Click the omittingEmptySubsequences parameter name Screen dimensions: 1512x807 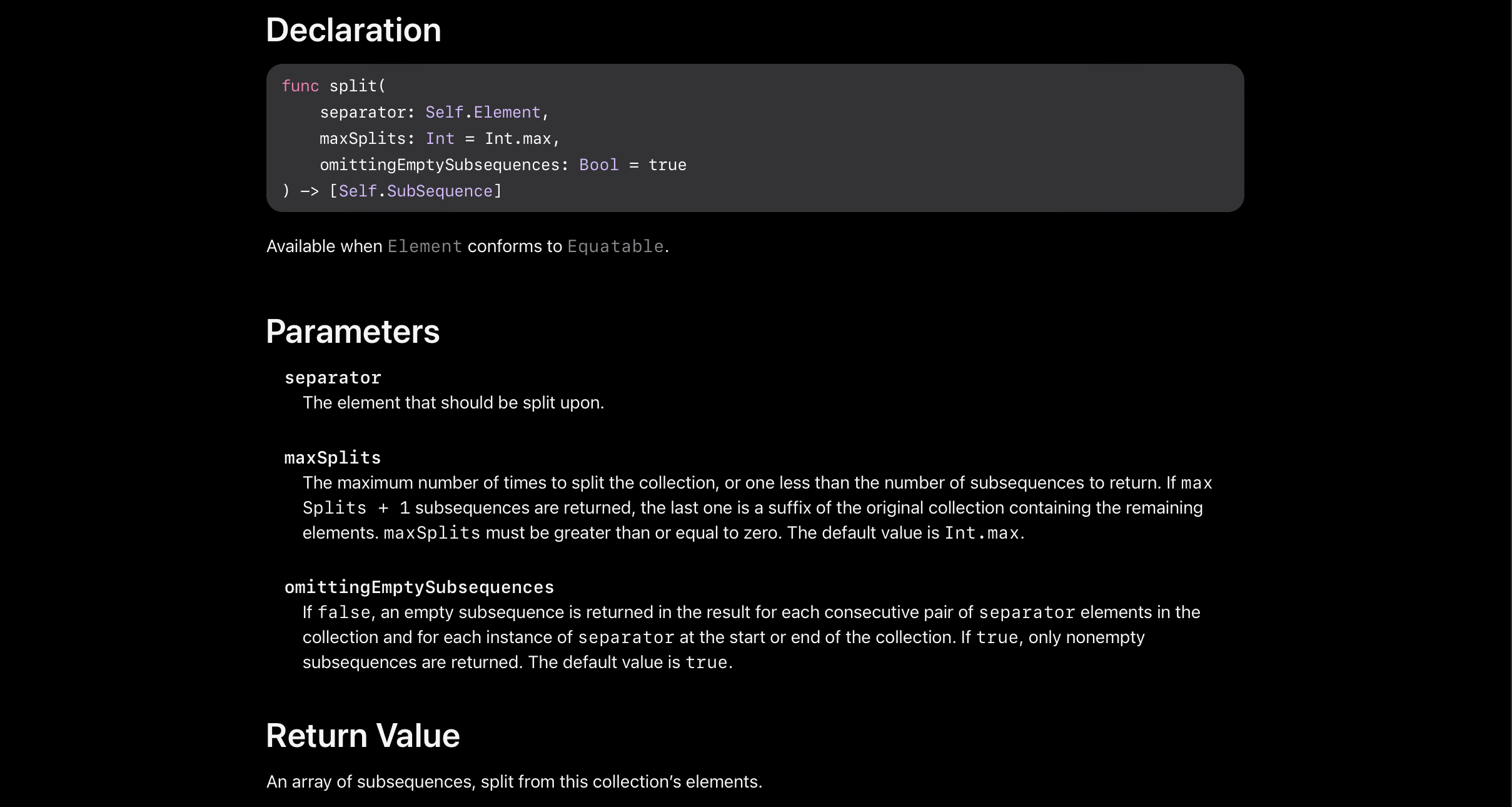tap(420, 587)
